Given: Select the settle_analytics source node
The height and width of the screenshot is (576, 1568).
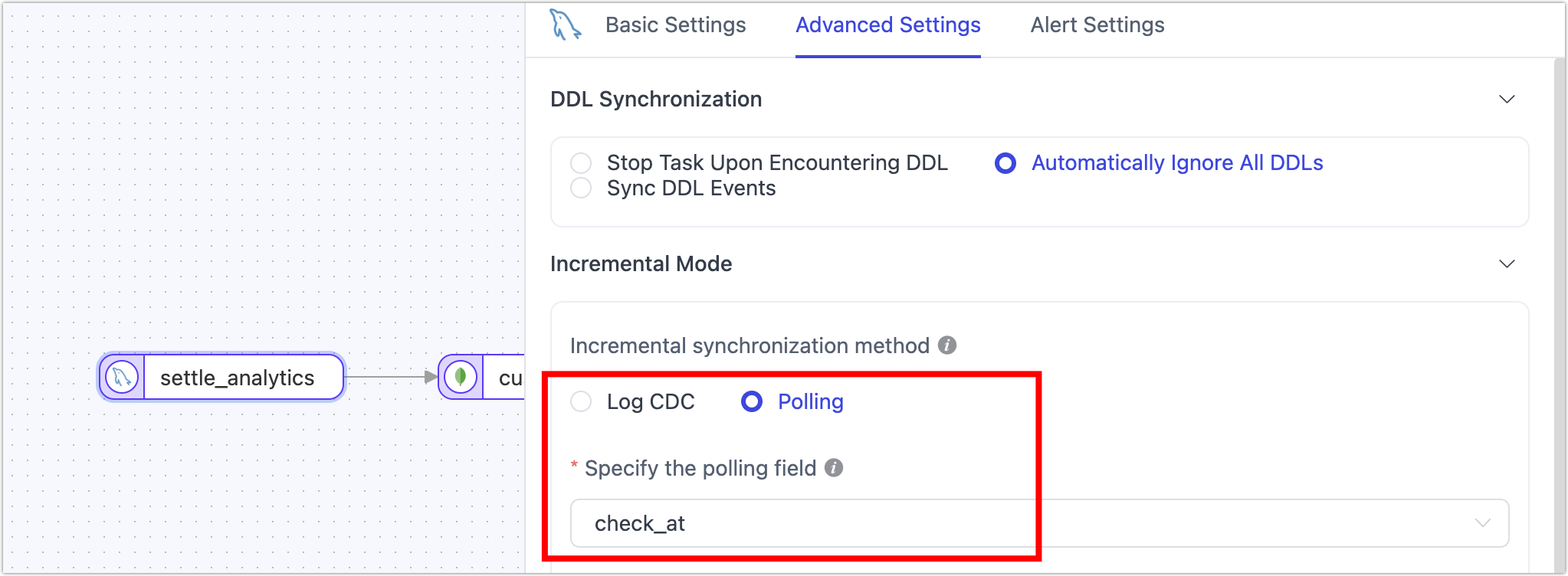Looking at the screenshot, I should click(x=236, y=377).
